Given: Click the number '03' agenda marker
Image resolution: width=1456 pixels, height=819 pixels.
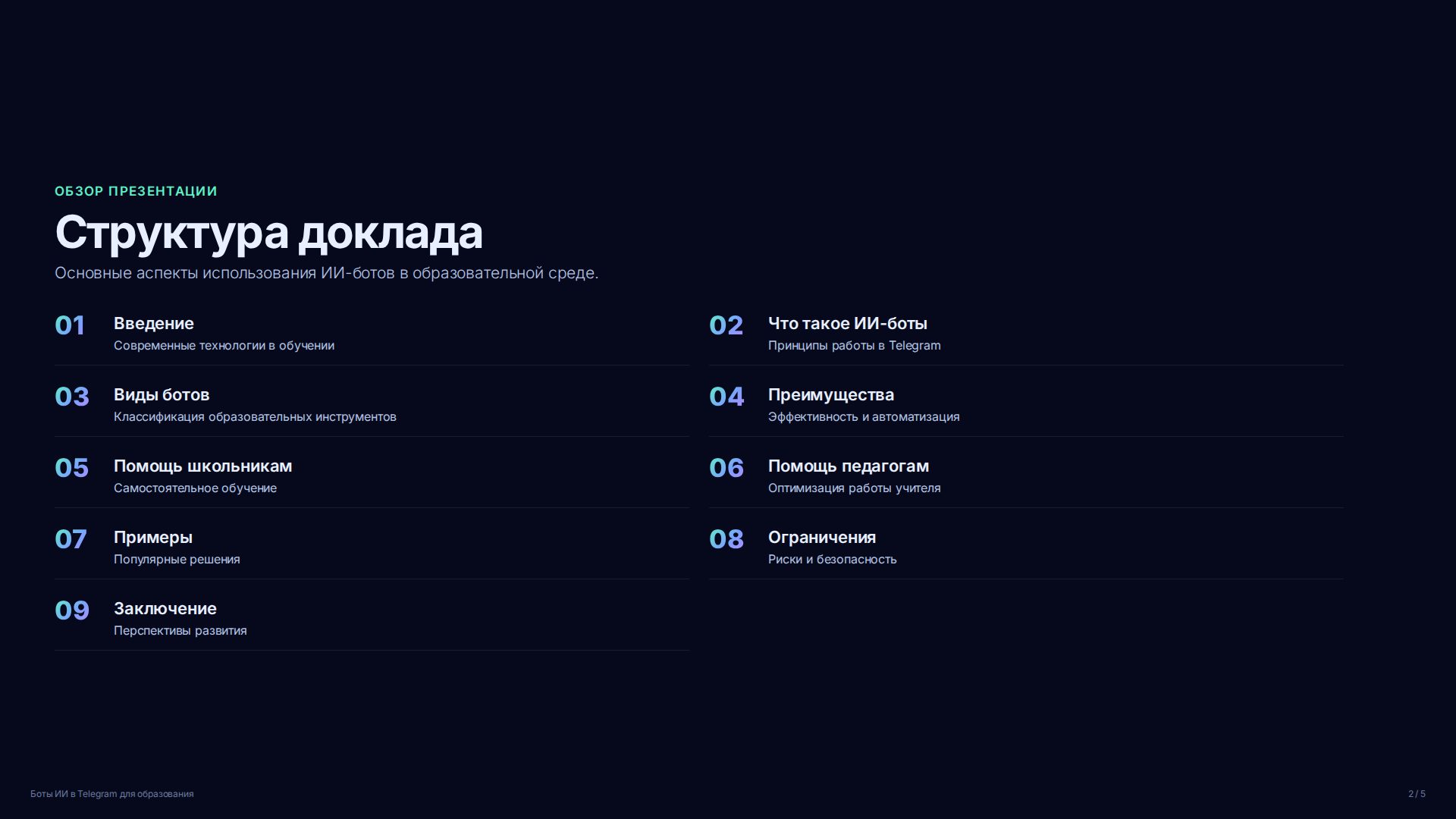Looking at the screenshot, I should point(72,397).
